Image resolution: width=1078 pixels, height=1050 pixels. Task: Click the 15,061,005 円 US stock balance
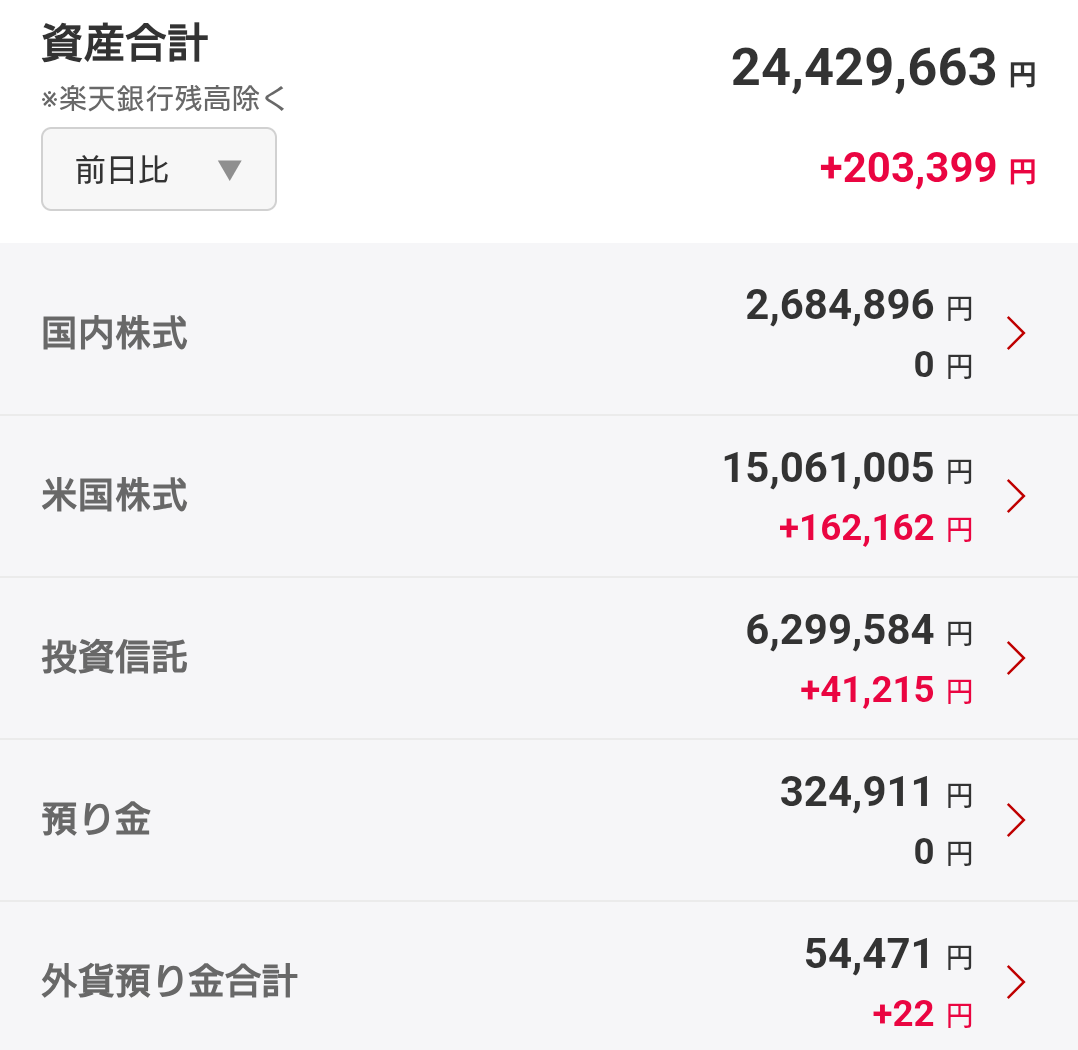pyautogui.click(x=848, y=469)
